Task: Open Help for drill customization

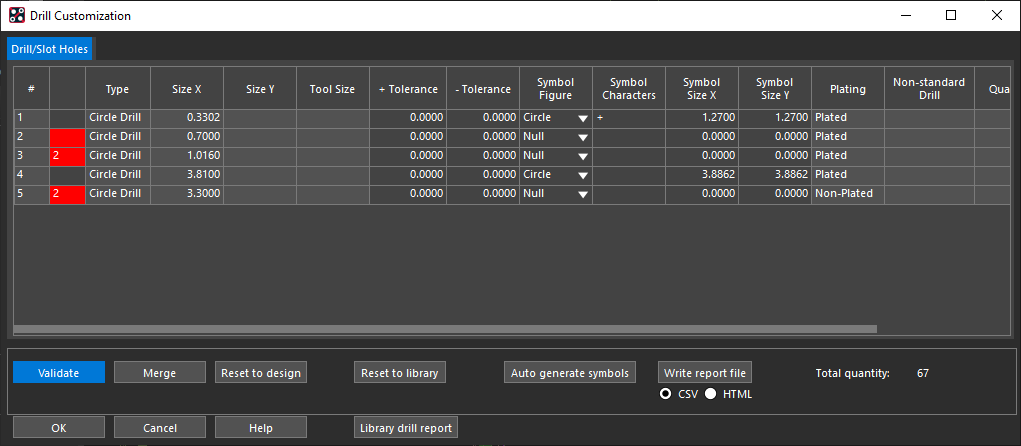Action: coord(260,427)
